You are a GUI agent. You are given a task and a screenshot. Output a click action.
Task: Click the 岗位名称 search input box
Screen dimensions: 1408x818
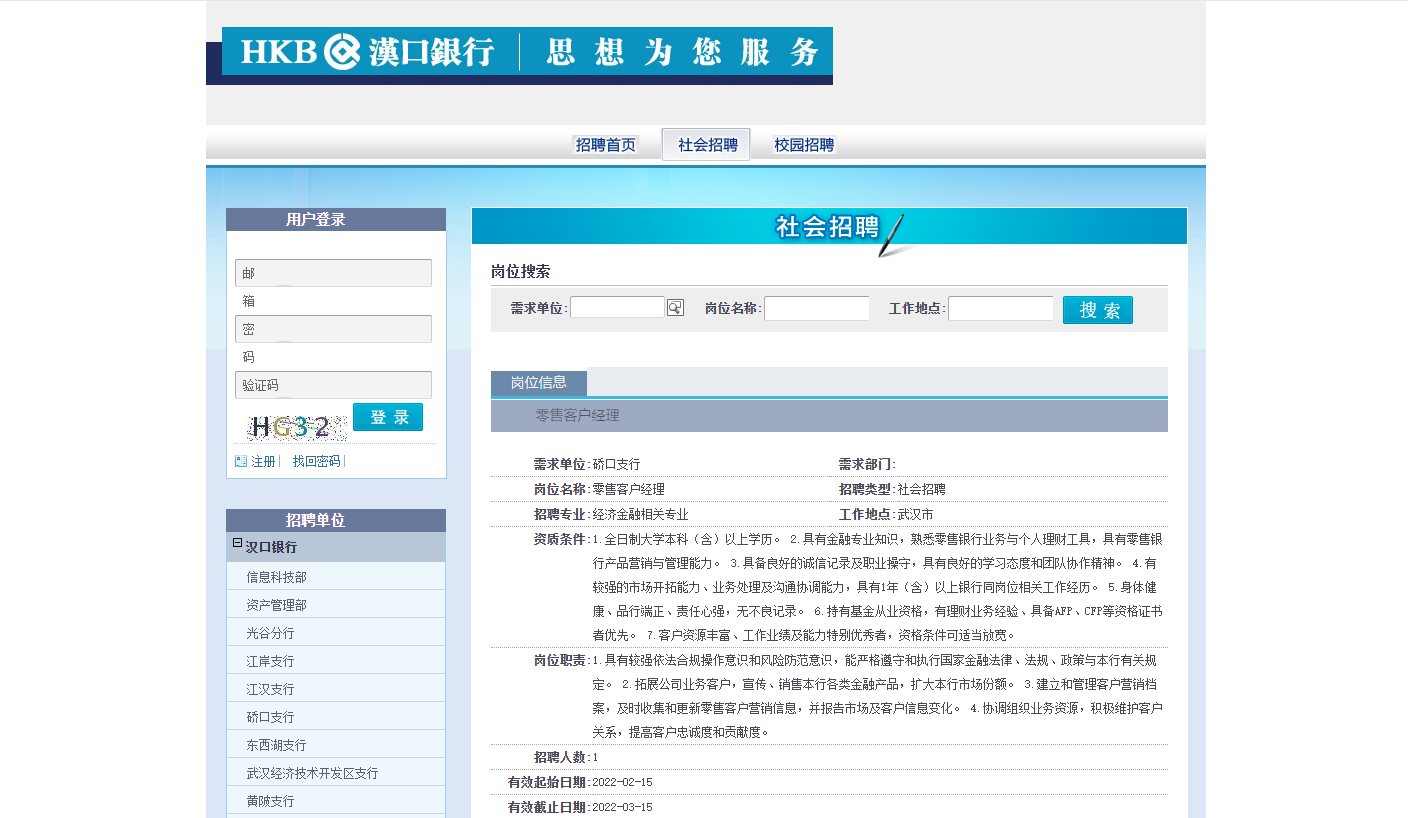(816, 308)
